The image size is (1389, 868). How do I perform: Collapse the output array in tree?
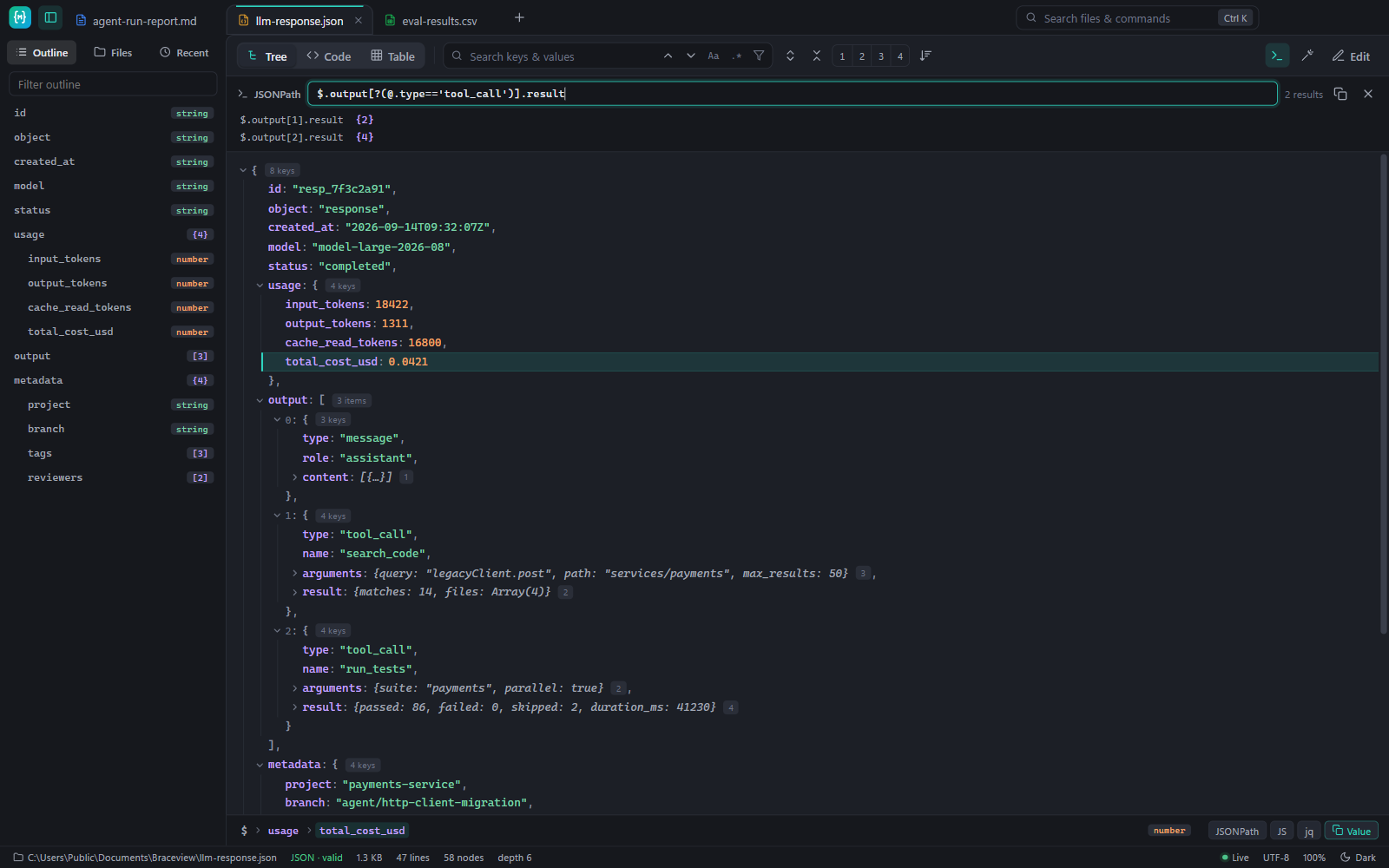coord(260,400)
